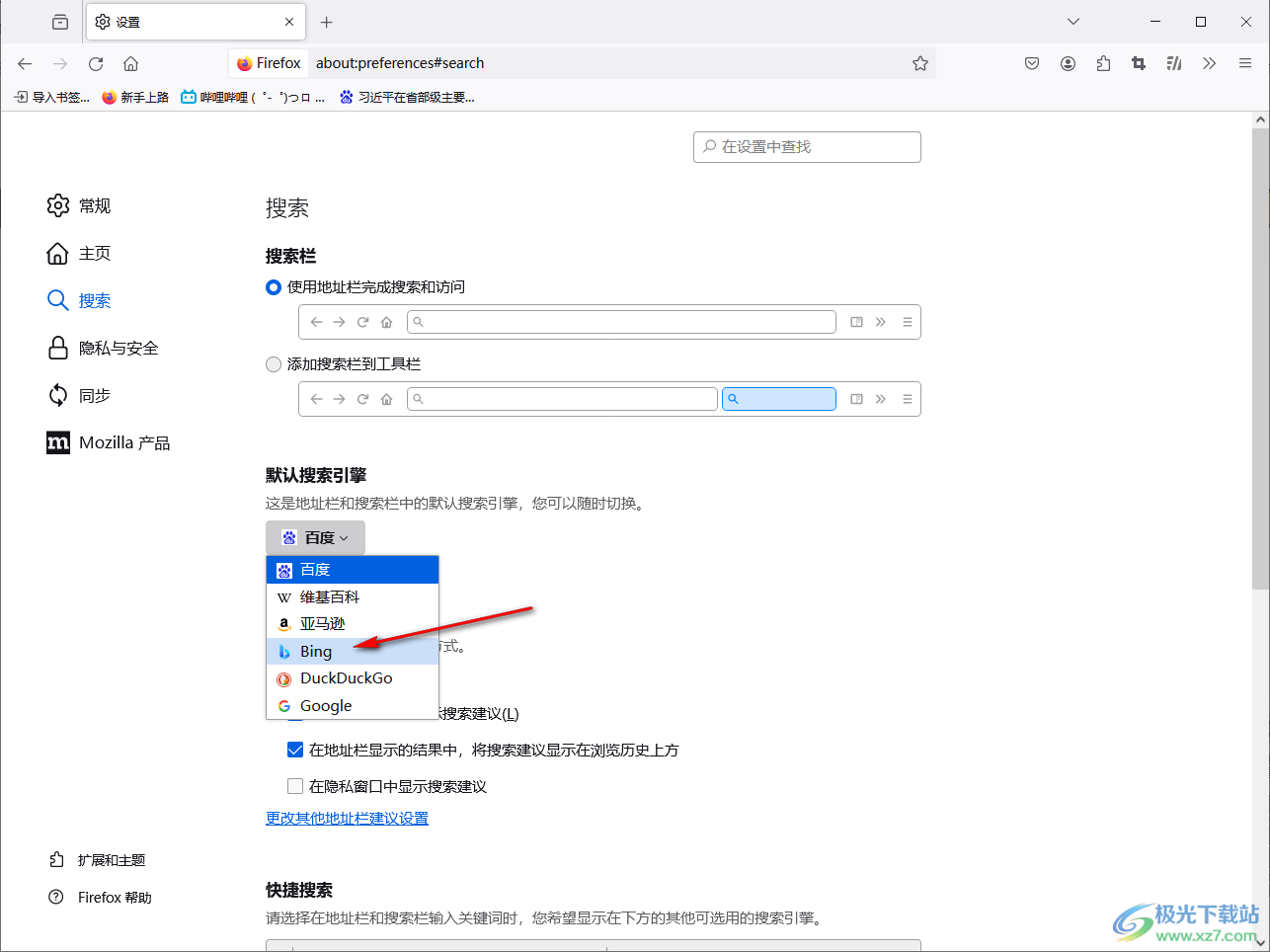Open the extensions puzzle icon
1270x952 pixels.
click(1103, 63)
